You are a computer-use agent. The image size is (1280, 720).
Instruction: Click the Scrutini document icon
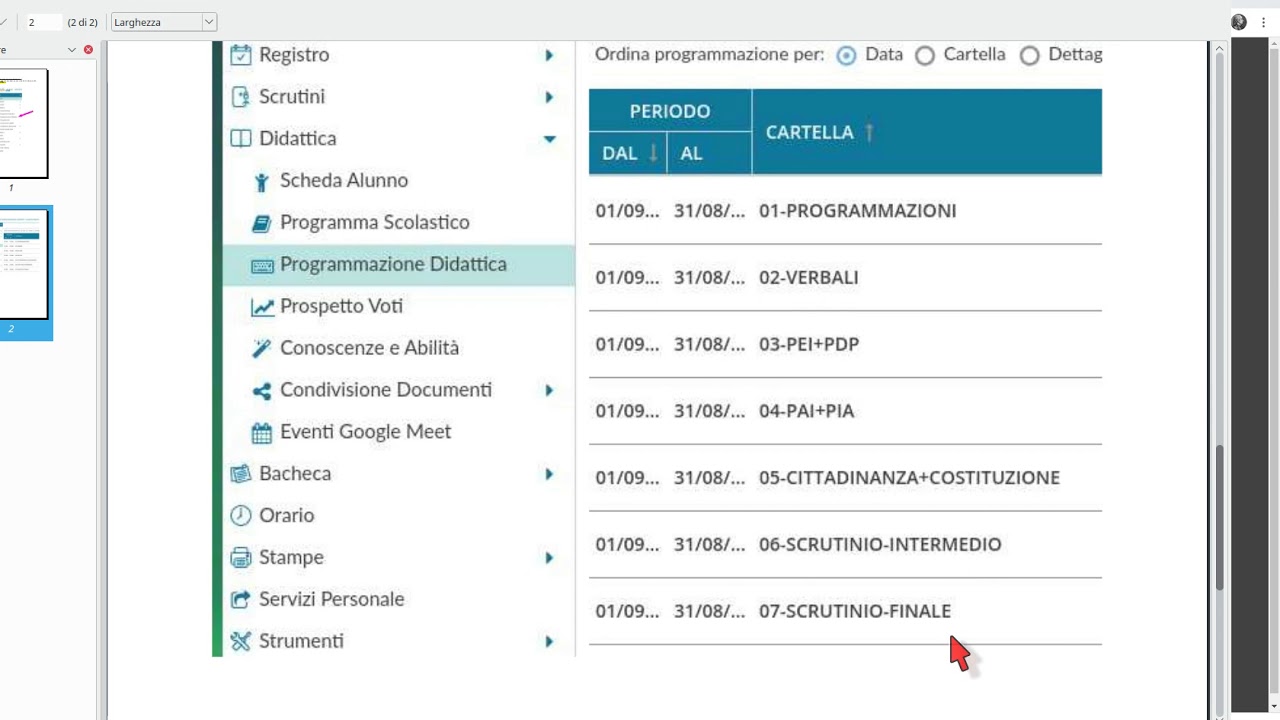[240, 97]
